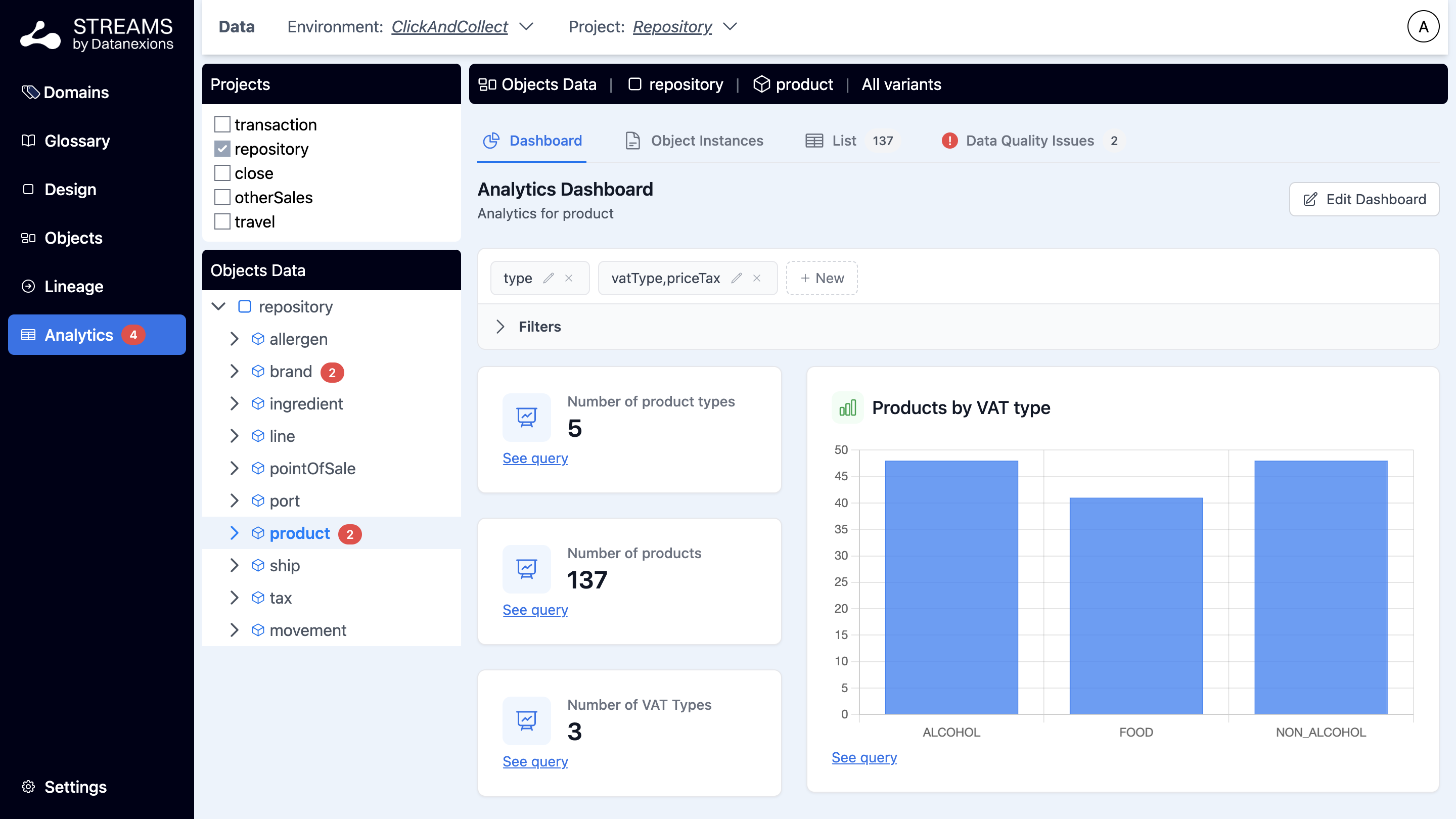This screenshot has height=819, width=1456.
Task: Check the transaction project checkbox
Action: coord(222,124)
